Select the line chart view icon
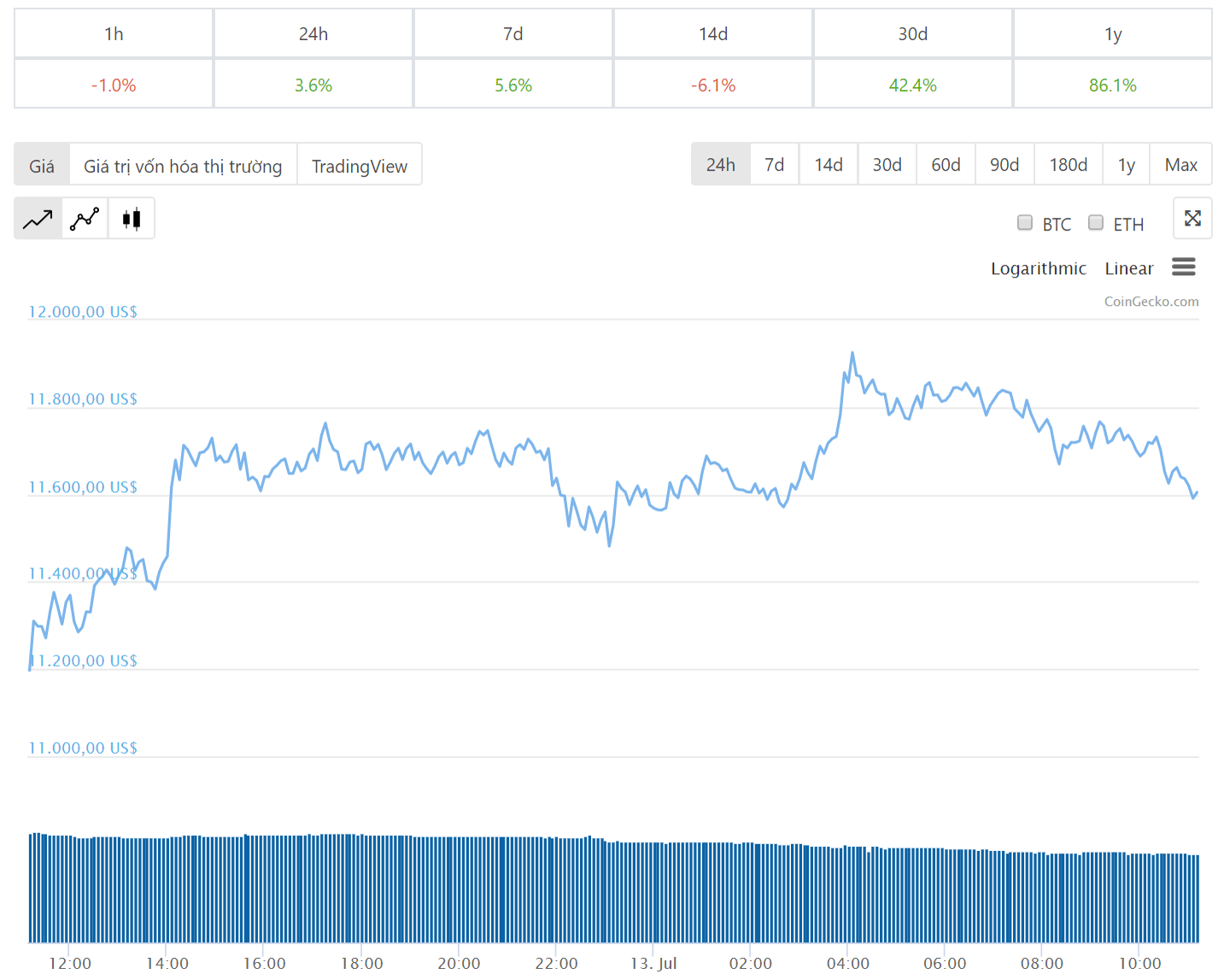This screenshot has width=1224, height=980. click(38, 220)
